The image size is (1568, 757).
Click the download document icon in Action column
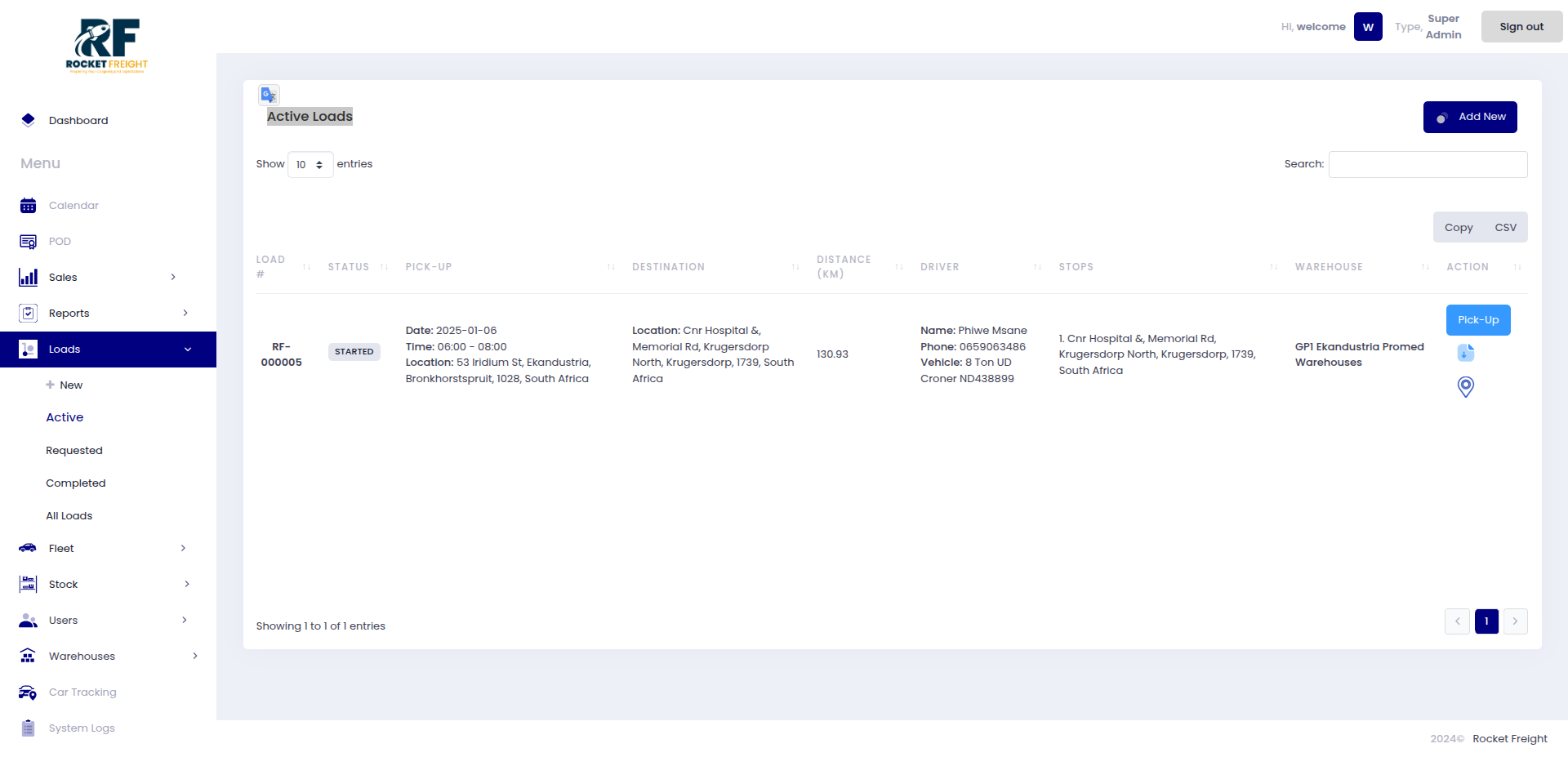point(1465,352)
